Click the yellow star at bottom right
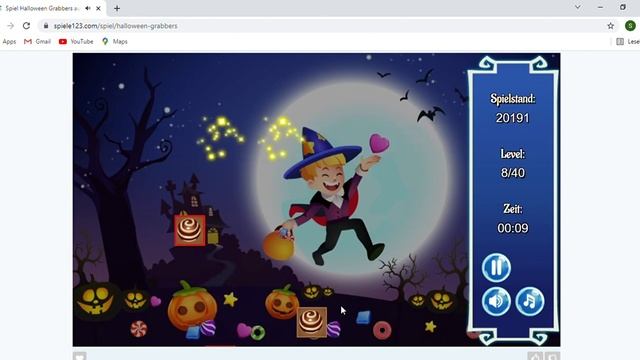 pos(431,327)
